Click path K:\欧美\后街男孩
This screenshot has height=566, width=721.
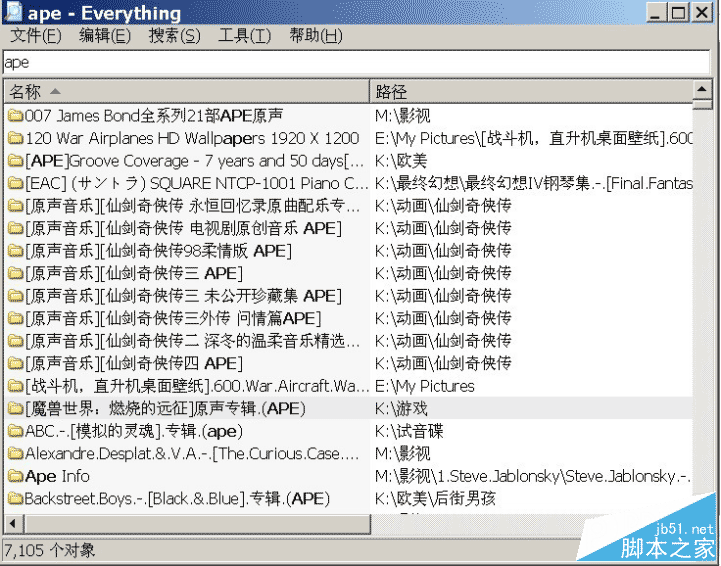pos(435,499)
